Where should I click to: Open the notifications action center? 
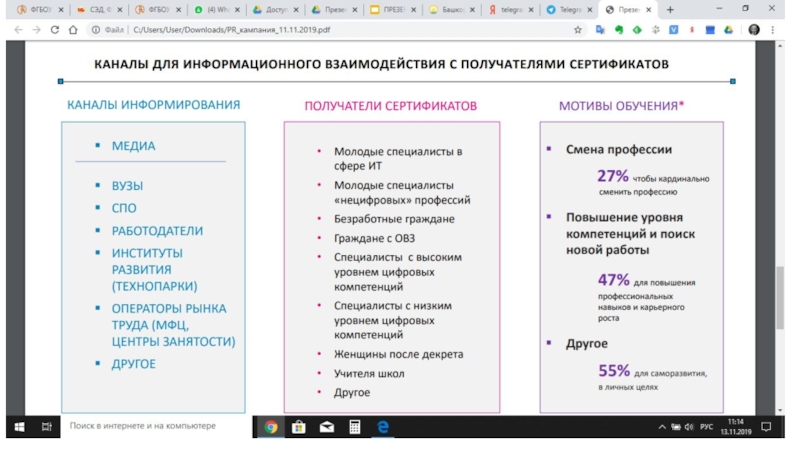[x=766, y=427]
